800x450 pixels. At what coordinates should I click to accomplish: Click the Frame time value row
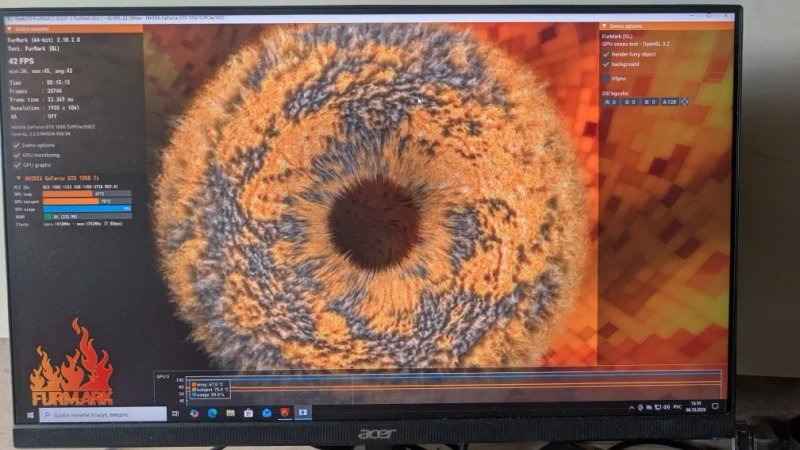pos(41,99)
